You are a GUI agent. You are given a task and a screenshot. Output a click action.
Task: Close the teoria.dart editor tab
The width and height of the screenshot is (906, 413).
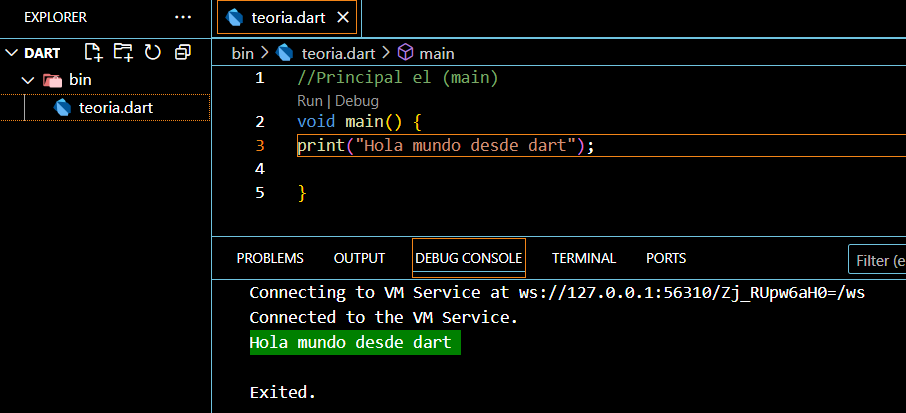click(343, 17)
